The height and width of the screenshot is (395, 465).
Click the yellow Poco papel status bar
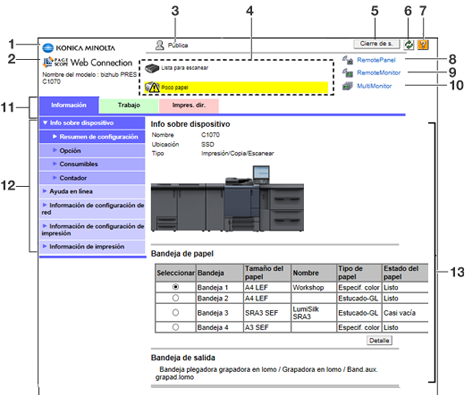(237, 87)
